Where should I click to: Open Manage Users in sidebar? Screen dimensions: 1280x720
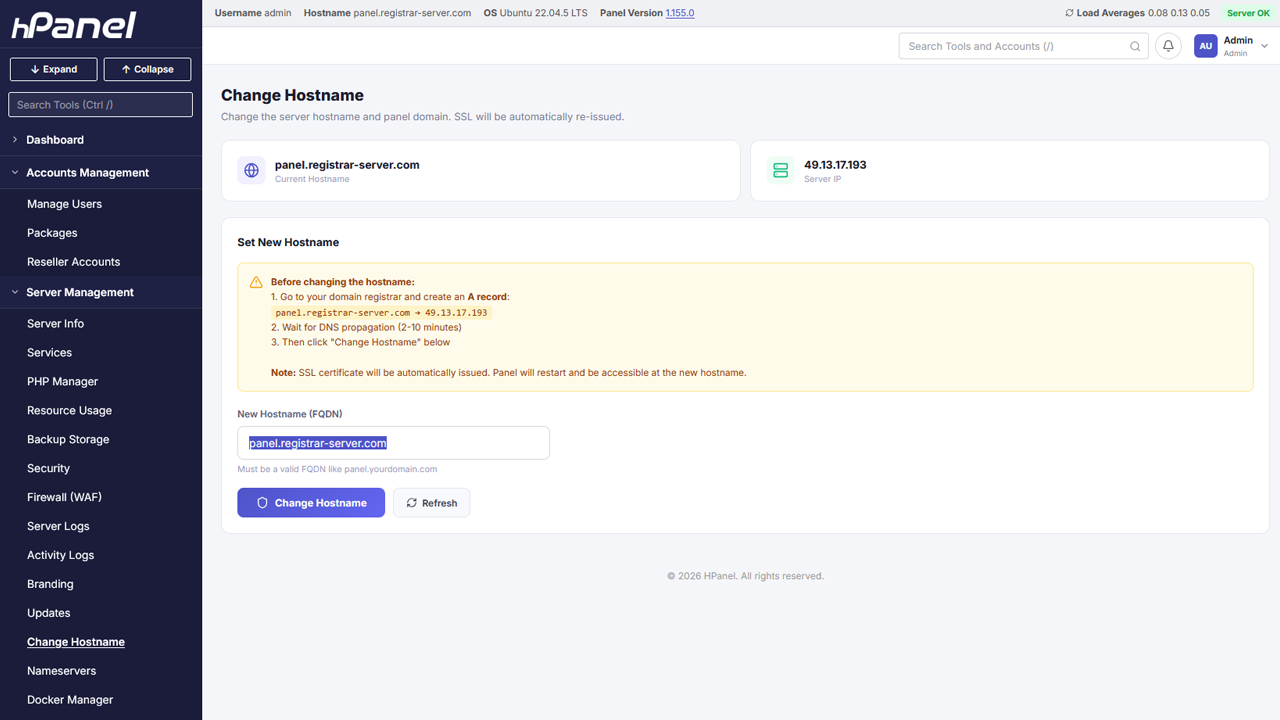pos(64,204)
